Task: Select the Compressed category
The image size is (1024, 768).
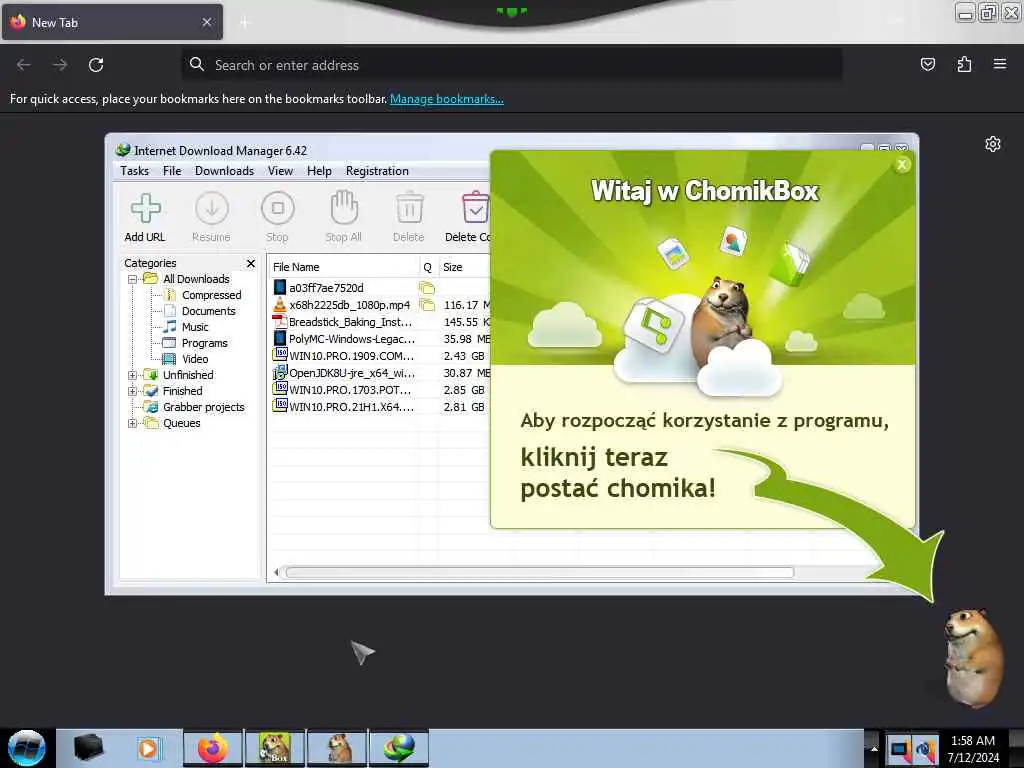Action: tap(211, 295)
